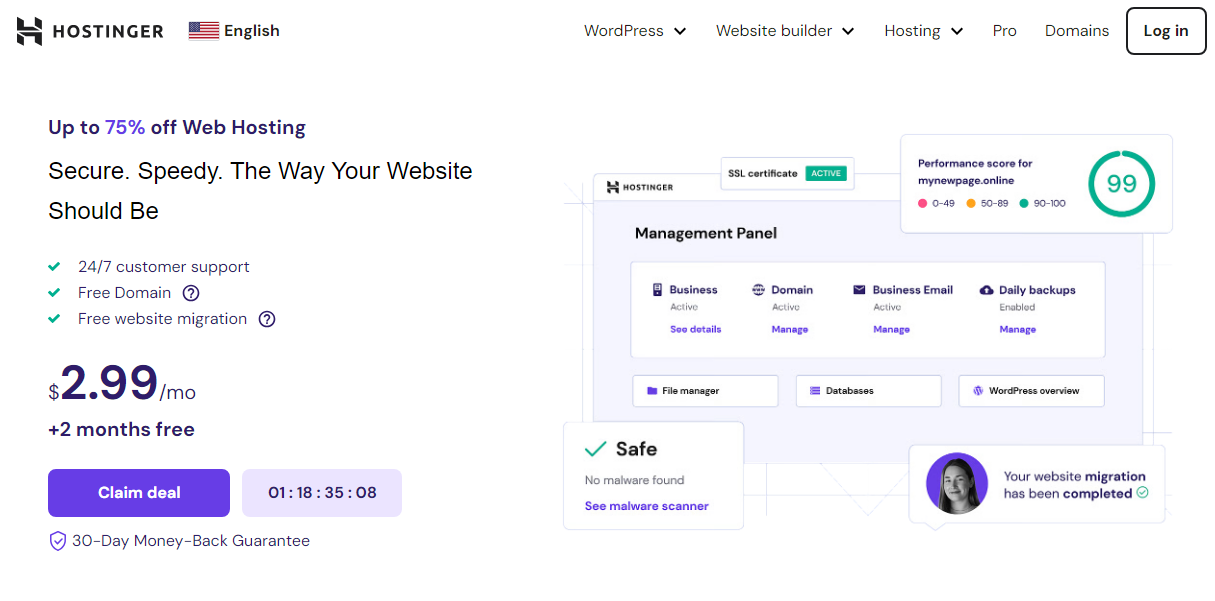Click the ACTIVE SSL certificate badge
Screen dimensions: 1215x601
826,173
